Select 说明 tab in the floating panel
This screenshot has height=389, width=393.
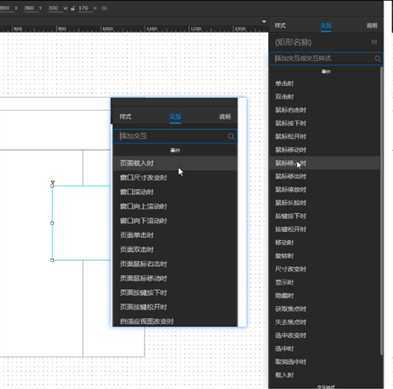coord(225,117)
